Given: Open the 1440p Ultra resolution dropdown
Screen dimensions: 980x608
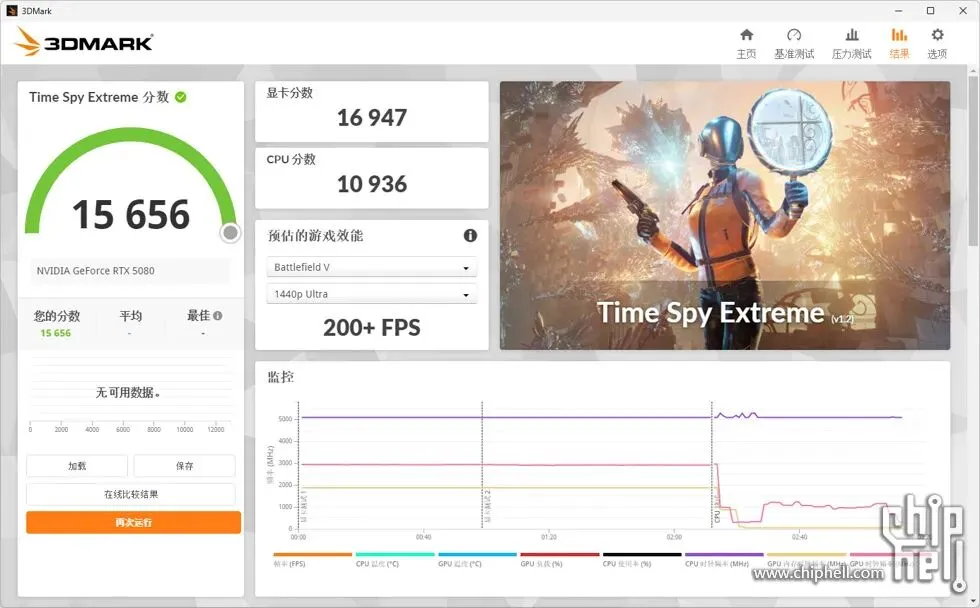Looking at the screenshot, I should (372, 294).
